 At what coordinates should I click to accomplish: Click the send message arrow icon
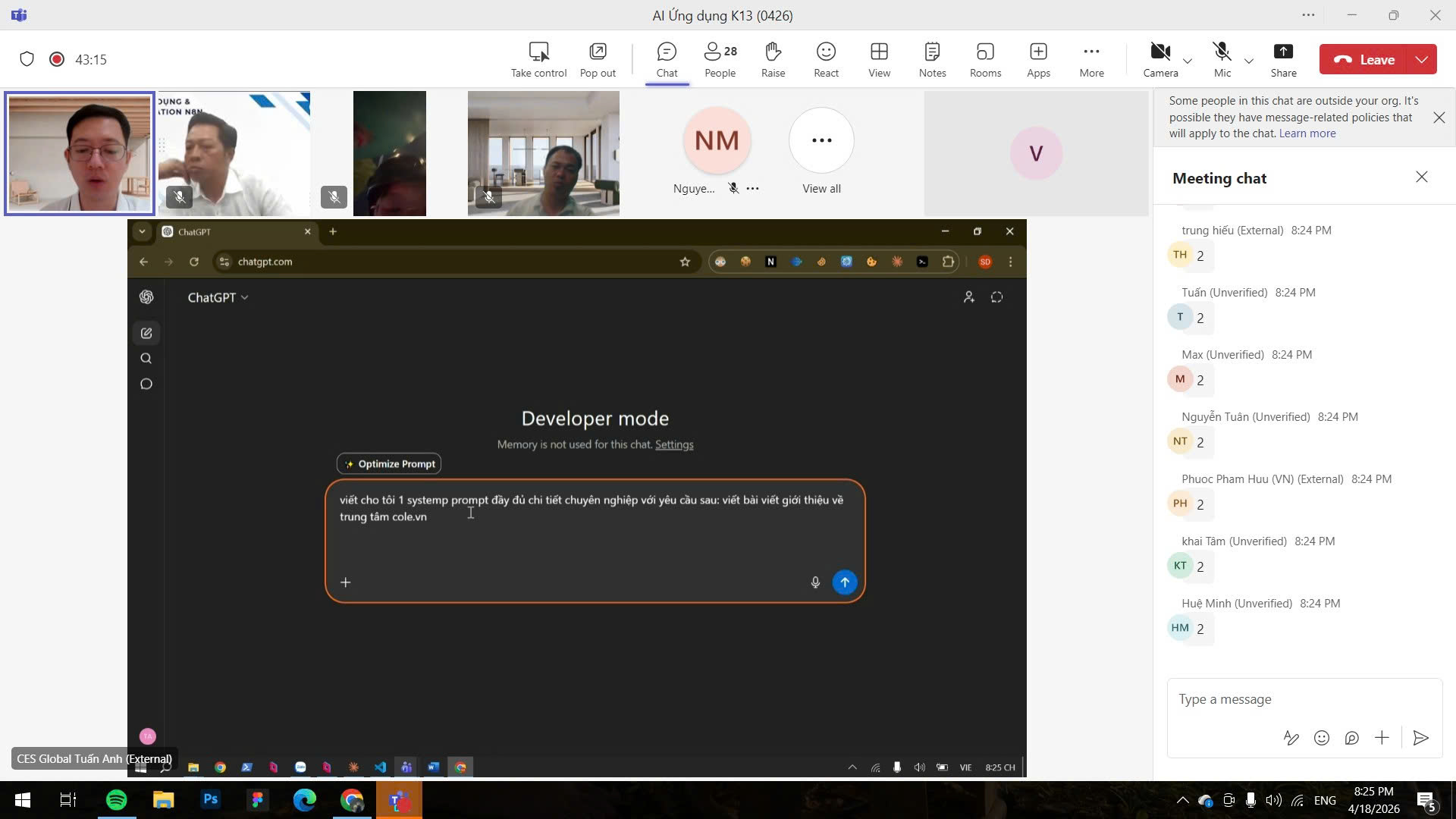pyautogui.click(x=1421, y=738)
